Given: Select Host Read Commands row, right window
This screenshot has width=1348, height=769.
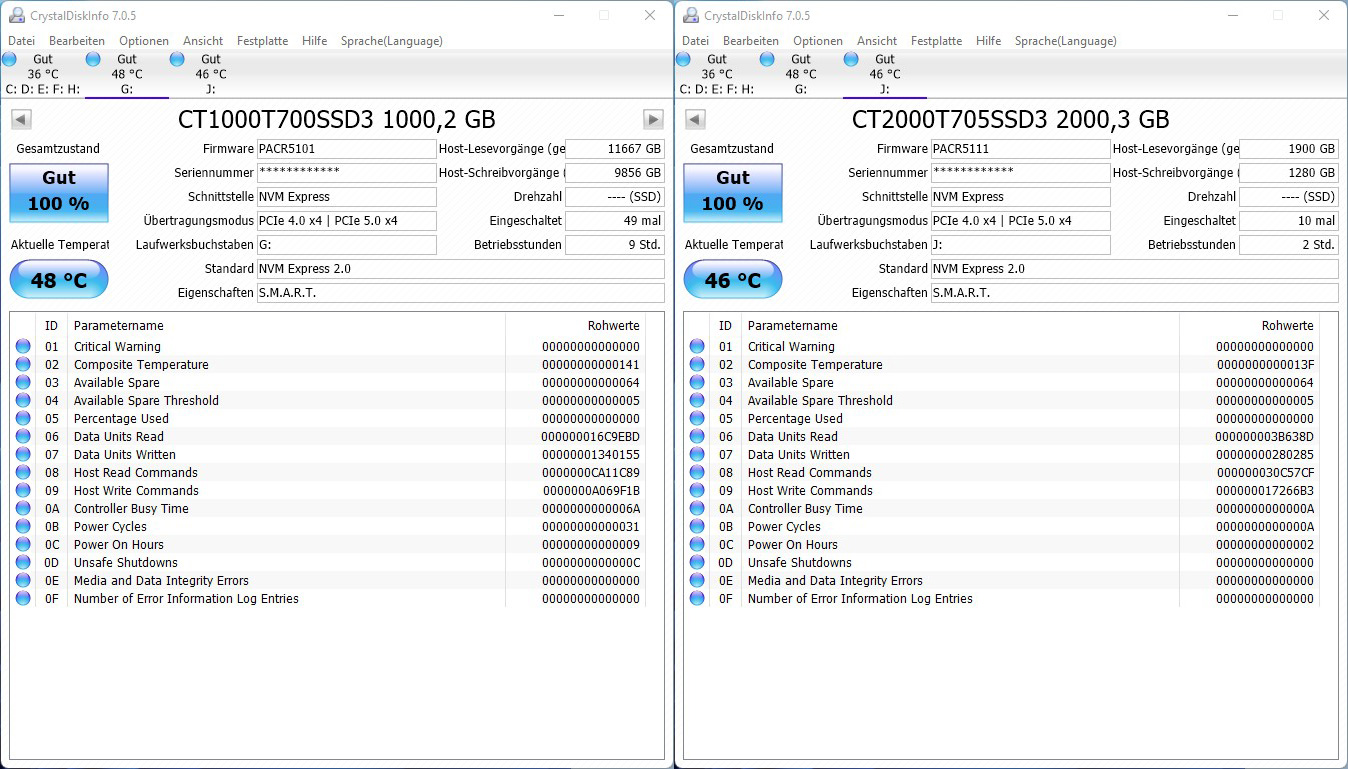Looking at the screenshot, I should point(1002,473).
